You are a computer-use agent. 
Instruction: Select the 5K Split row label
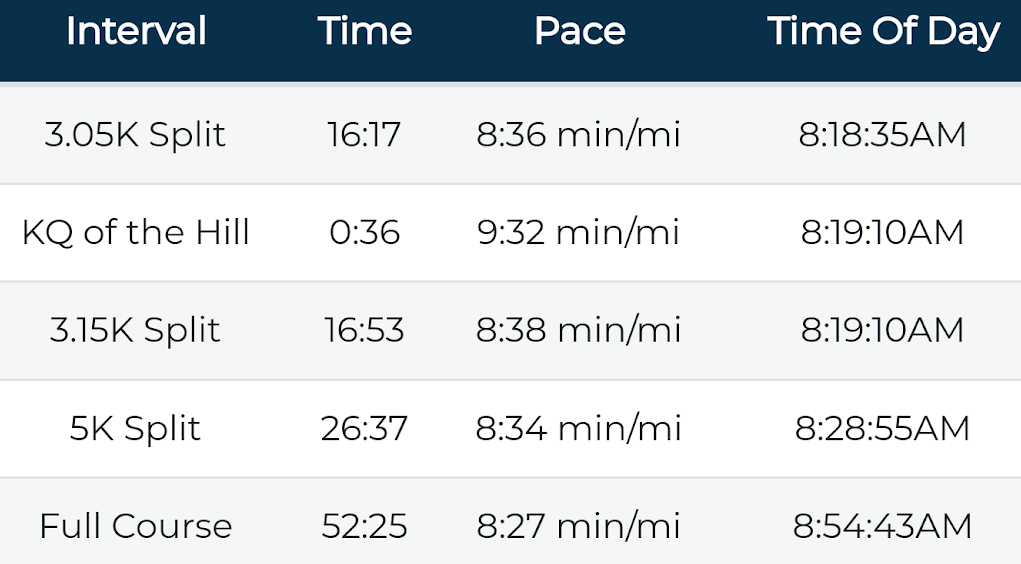pyautogui.click(x=136, y=429)
